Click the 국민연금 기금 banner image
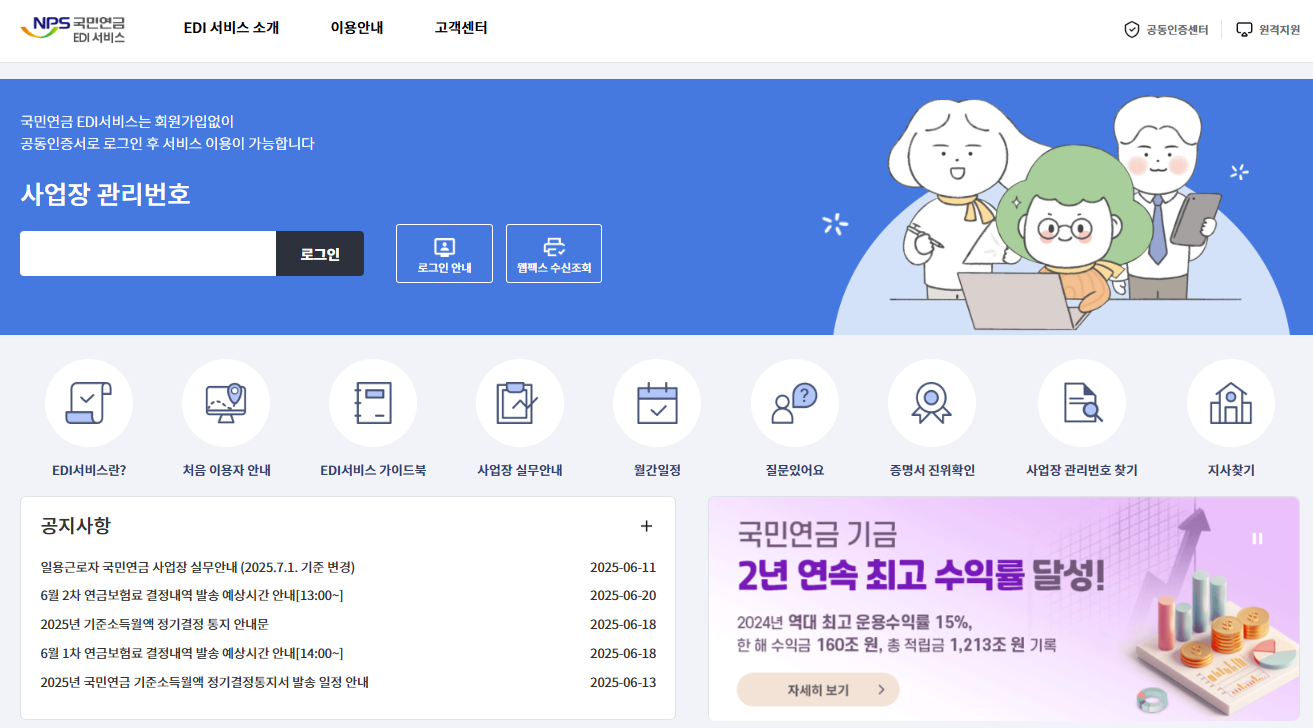This screenshot has width=1313, height=728. pyautogui.click(x=1003, y=609)
